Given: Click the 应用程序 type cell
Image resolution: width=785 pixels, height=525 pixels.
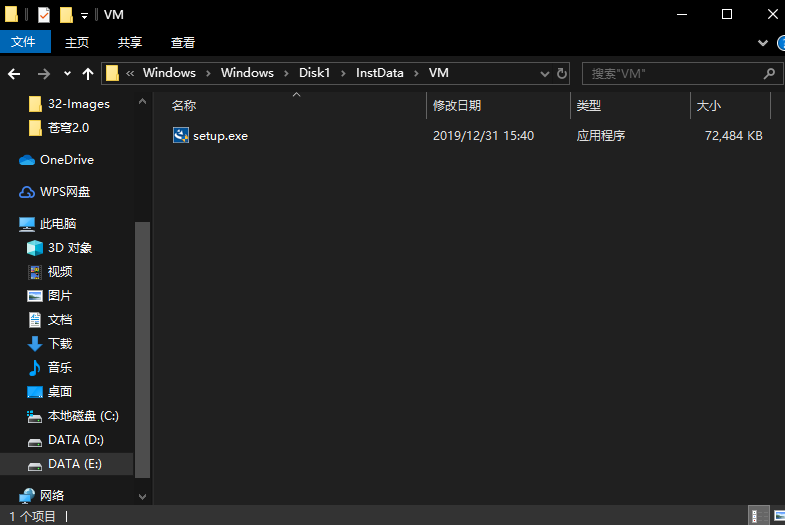Looking at the screenshot, I should click(601, 136).
